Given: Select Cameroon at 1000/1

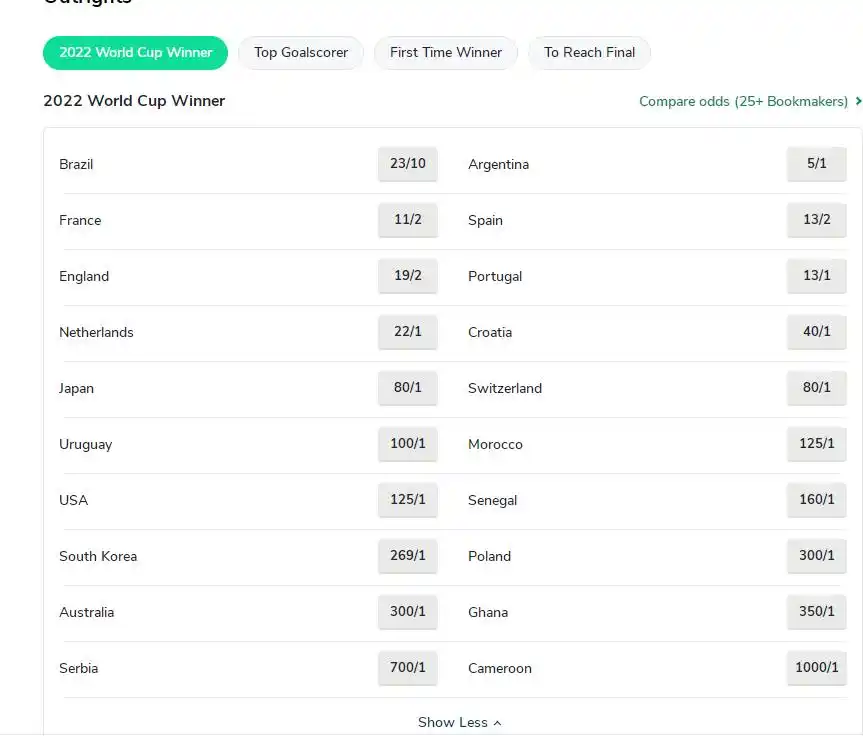Looking at the screenshot, I should pos(816,668).
